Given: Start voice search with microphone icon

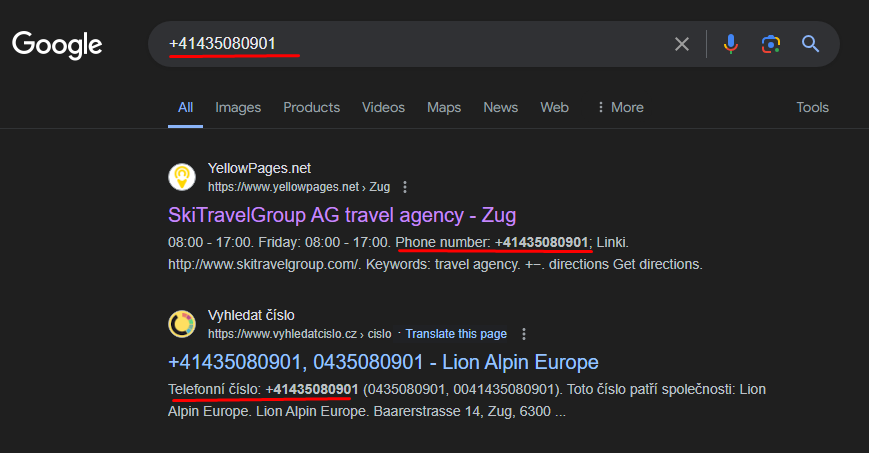Looking at the screenshot, I should pyautogui.click(x=731, y=44).
